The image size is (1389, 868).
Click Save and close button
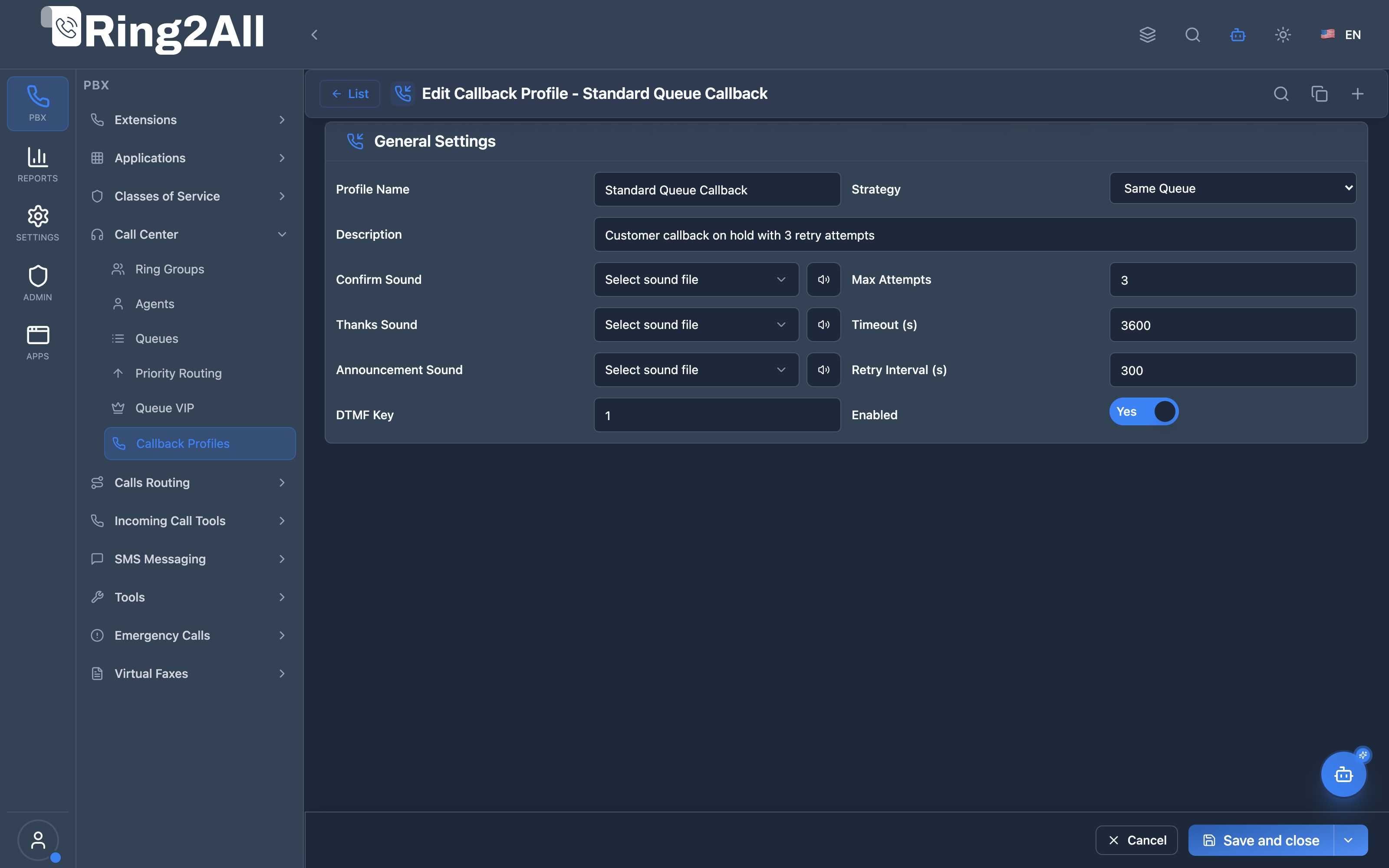[x=1261, y=841]
